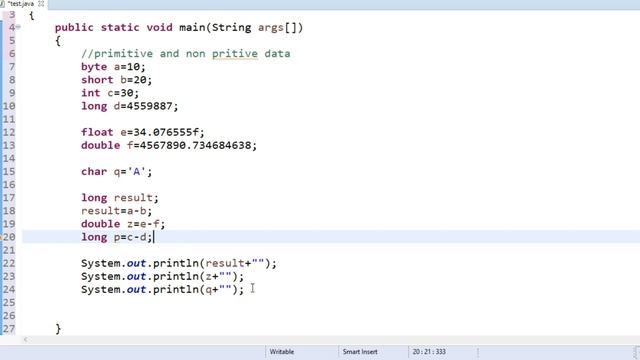Image resolution: width=640 pixels, height=360 pixels.
Task: Place cursor on "short b=20;"
Action: 116,80
